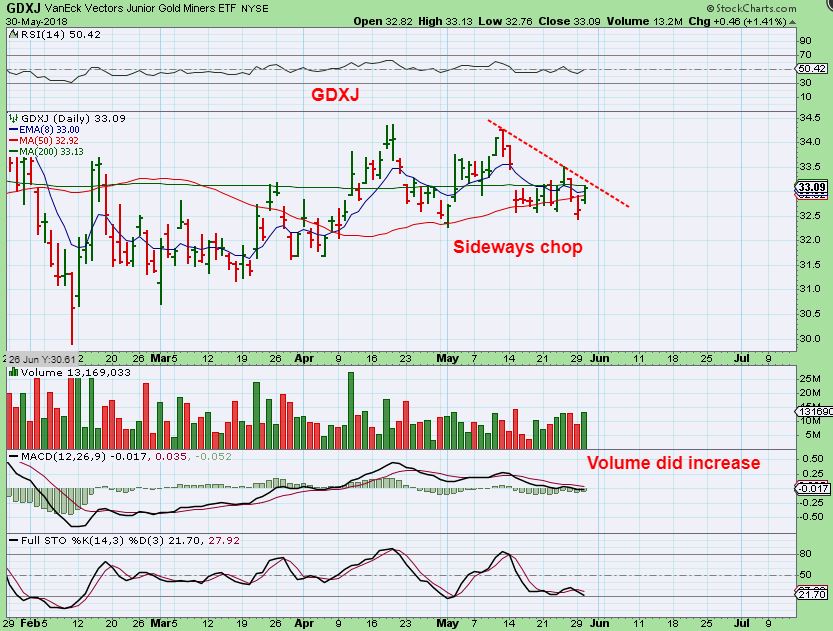This screenshot has width=833, height=631.
Task: Click the 33.09 price axis marker
Action: pyautogui.click(x=811, y=187)
